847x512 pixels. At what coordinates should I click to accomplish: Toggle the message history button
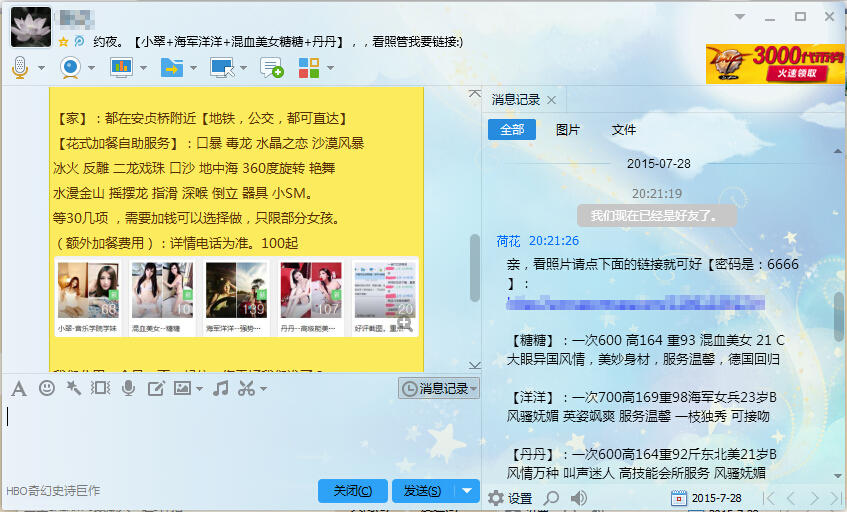tap(439, 388)
